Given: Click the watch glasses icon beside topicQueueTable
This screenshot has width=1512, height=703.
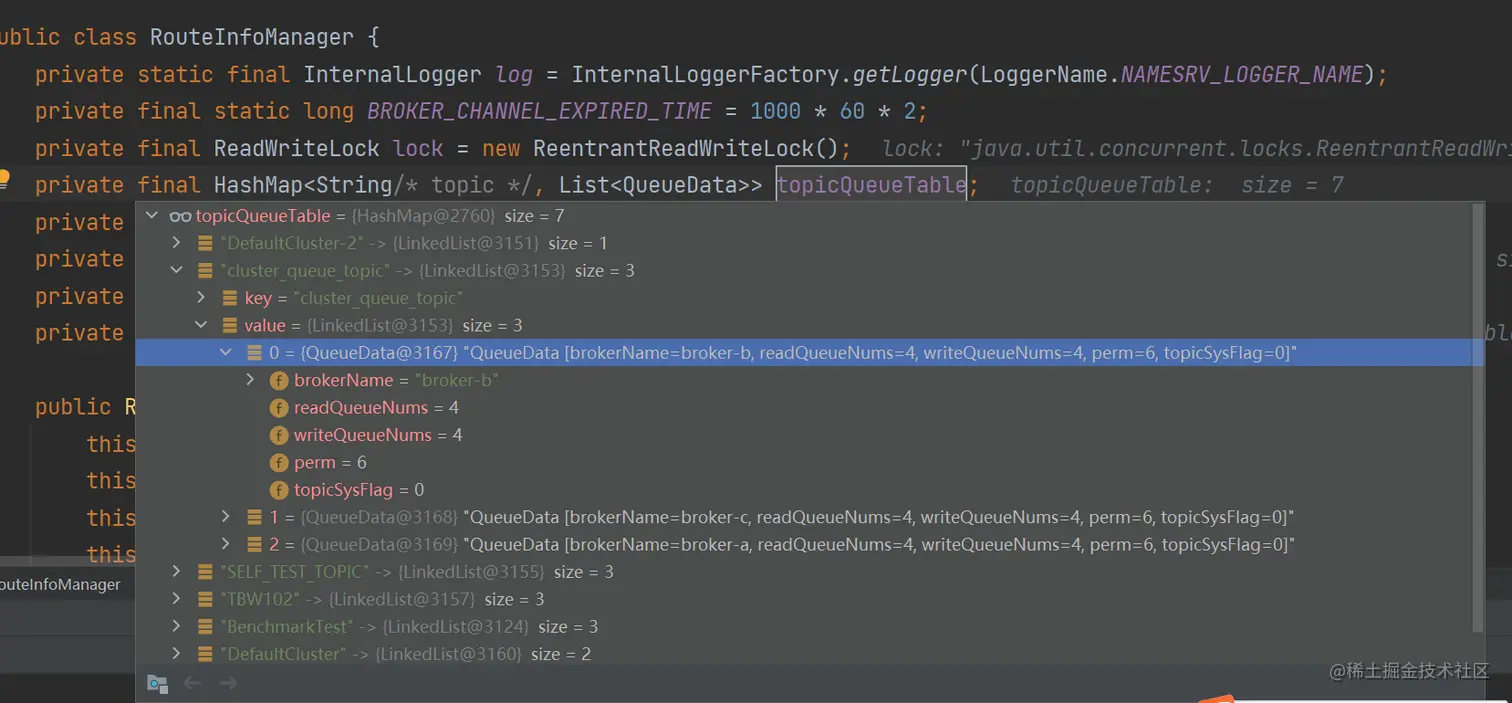Looking at the screenshot, I should click(x=180, y=216).
